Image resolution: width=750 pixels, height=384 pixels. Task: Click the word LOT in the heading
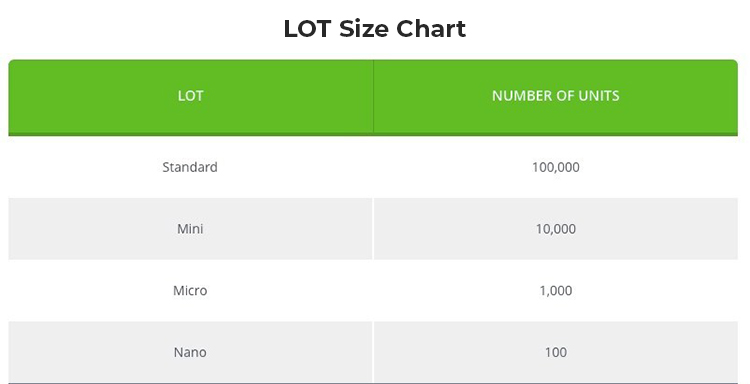coord(307,29)
